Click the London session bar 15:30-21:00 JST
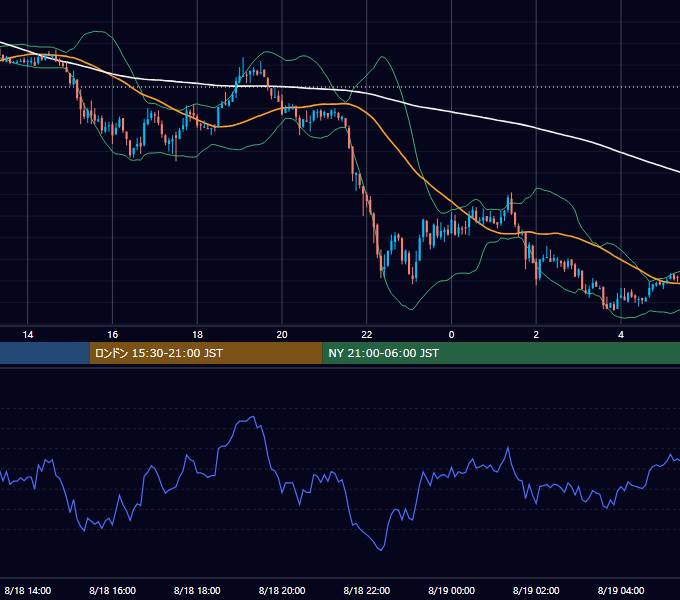 [x=206, y=353]
